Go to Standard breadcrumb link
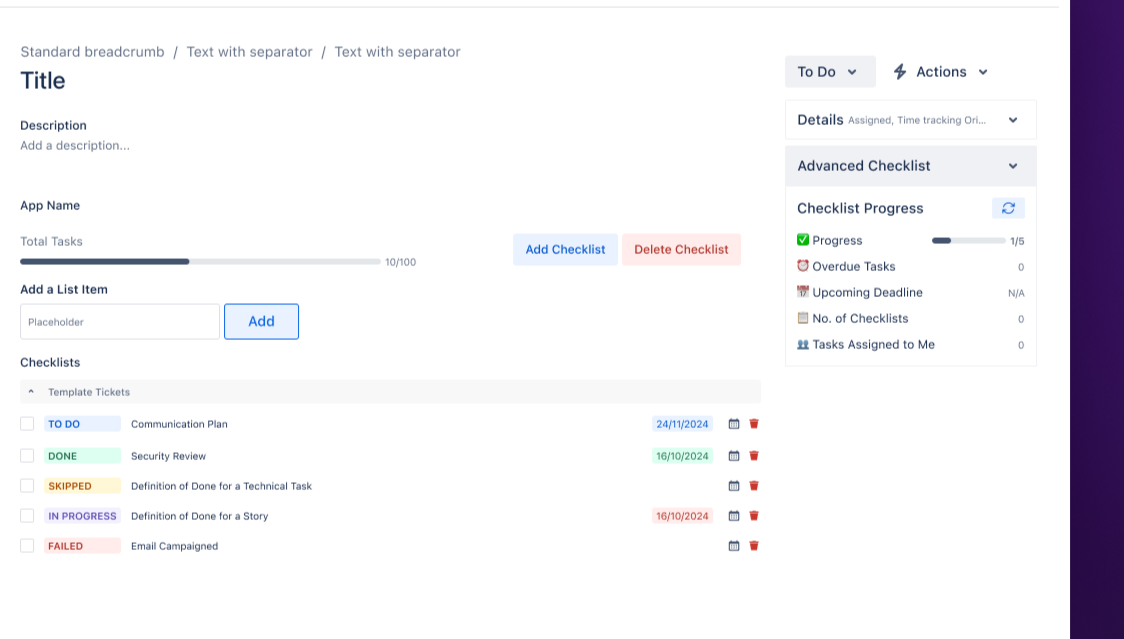The width and height of the screenshot is (1124, 639). tap(92, 52)
